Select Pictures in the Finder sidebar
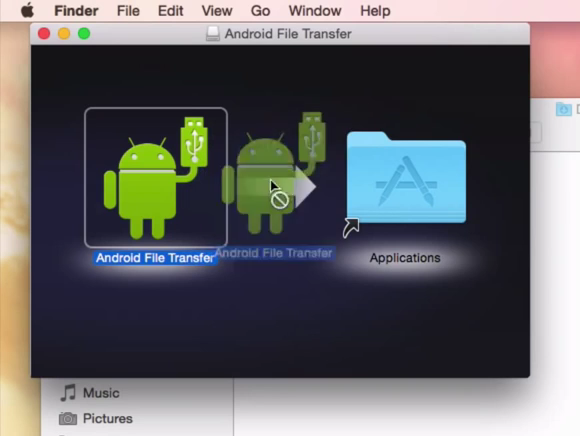Screen dimensions: 580x436 108,419
